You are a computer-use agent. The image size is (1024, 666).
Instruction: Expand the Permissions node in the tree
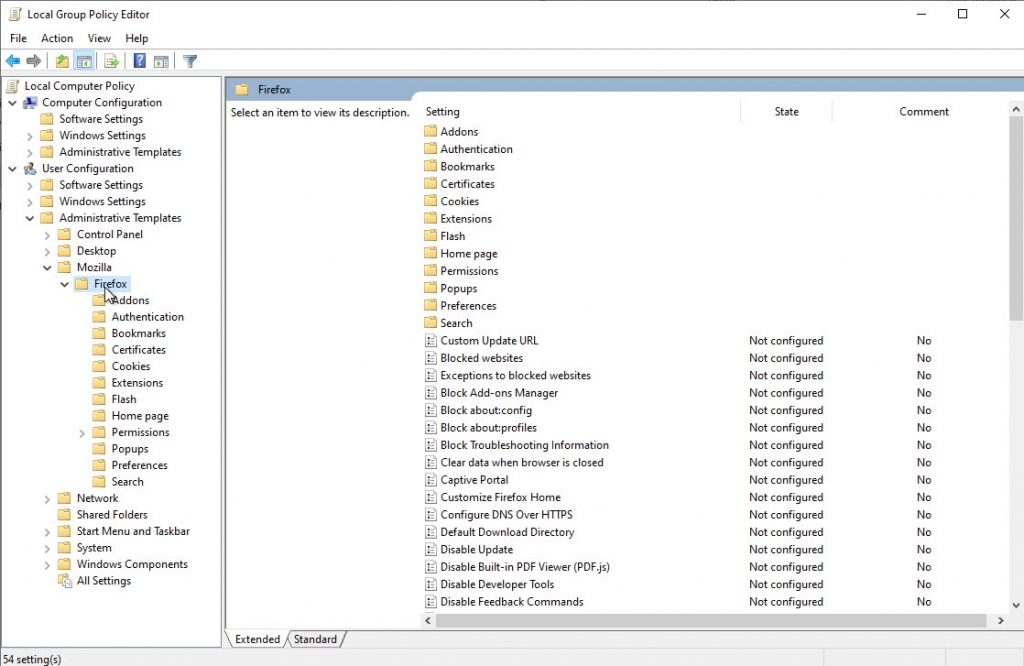tap(79, 431)
